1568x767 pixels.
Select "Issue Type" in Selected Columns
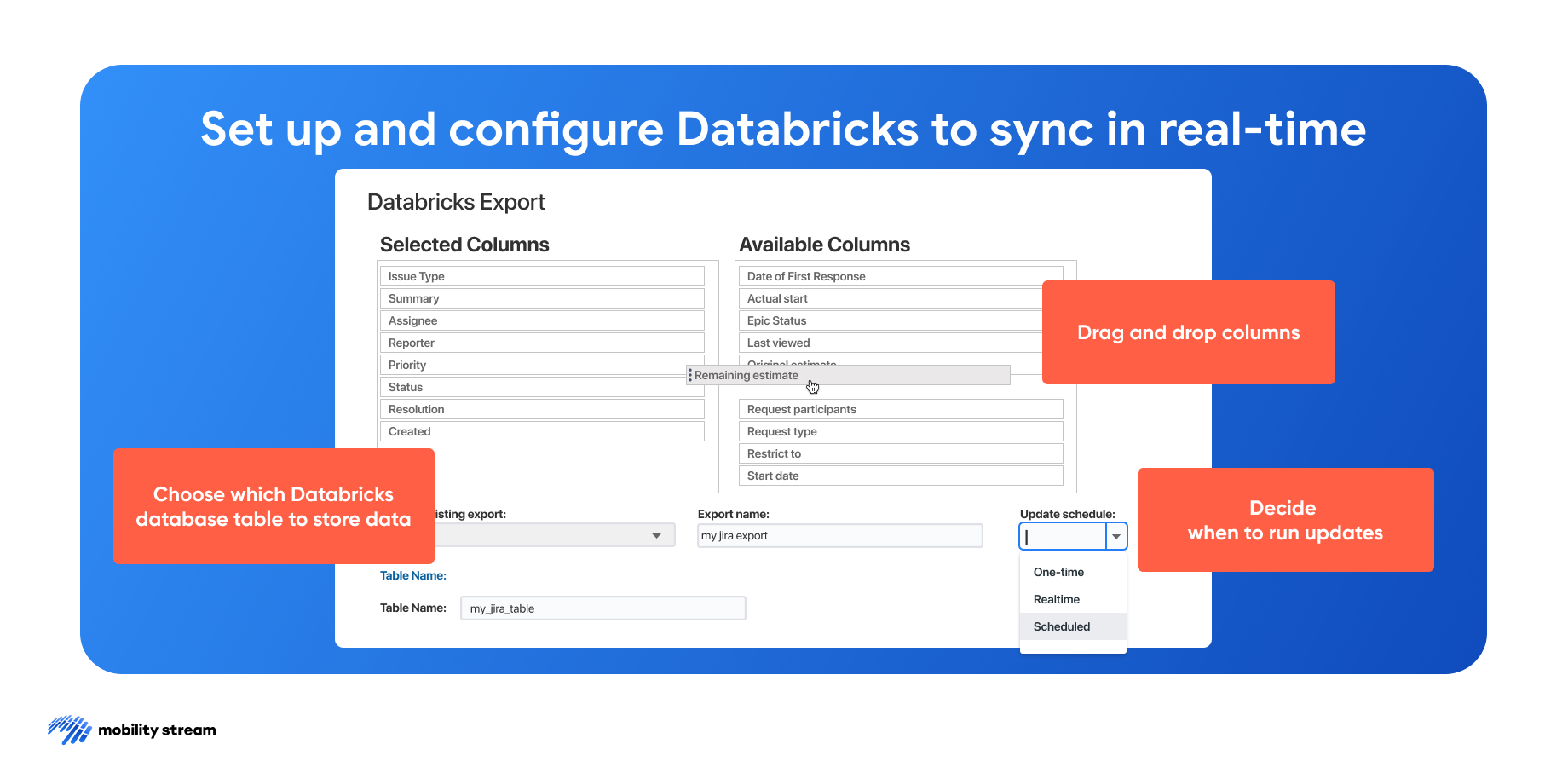(542, 275)
